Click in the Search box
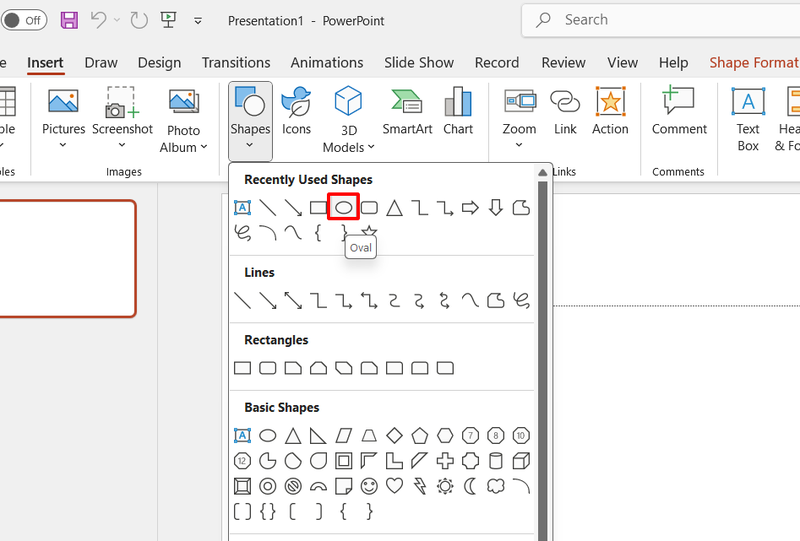Image resolution: width=800 pixels, height=541 pixels. click(x=661, y=20)
